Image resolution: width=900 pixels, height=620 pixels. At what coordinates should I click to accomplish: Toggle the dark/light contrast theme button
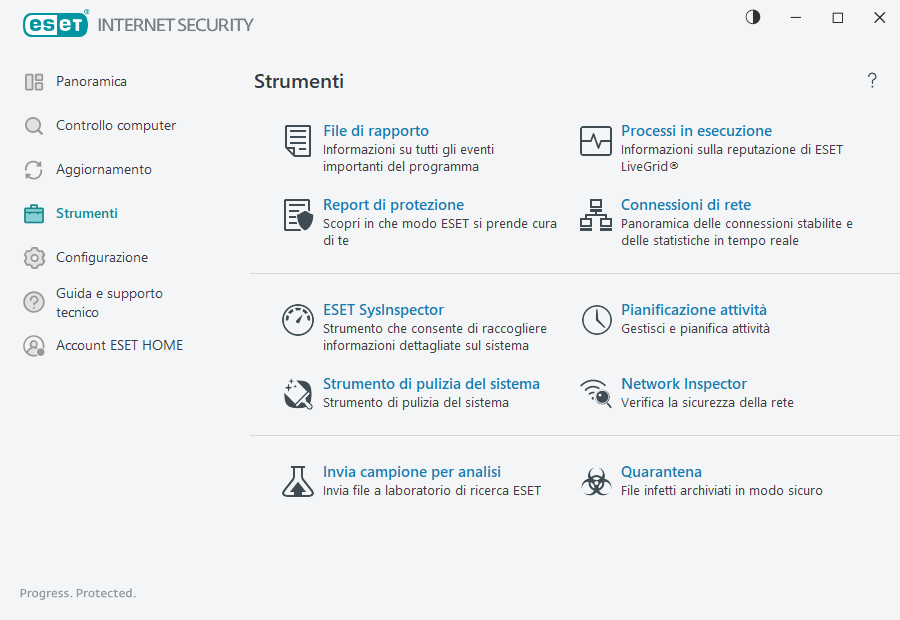pos(752,17)
